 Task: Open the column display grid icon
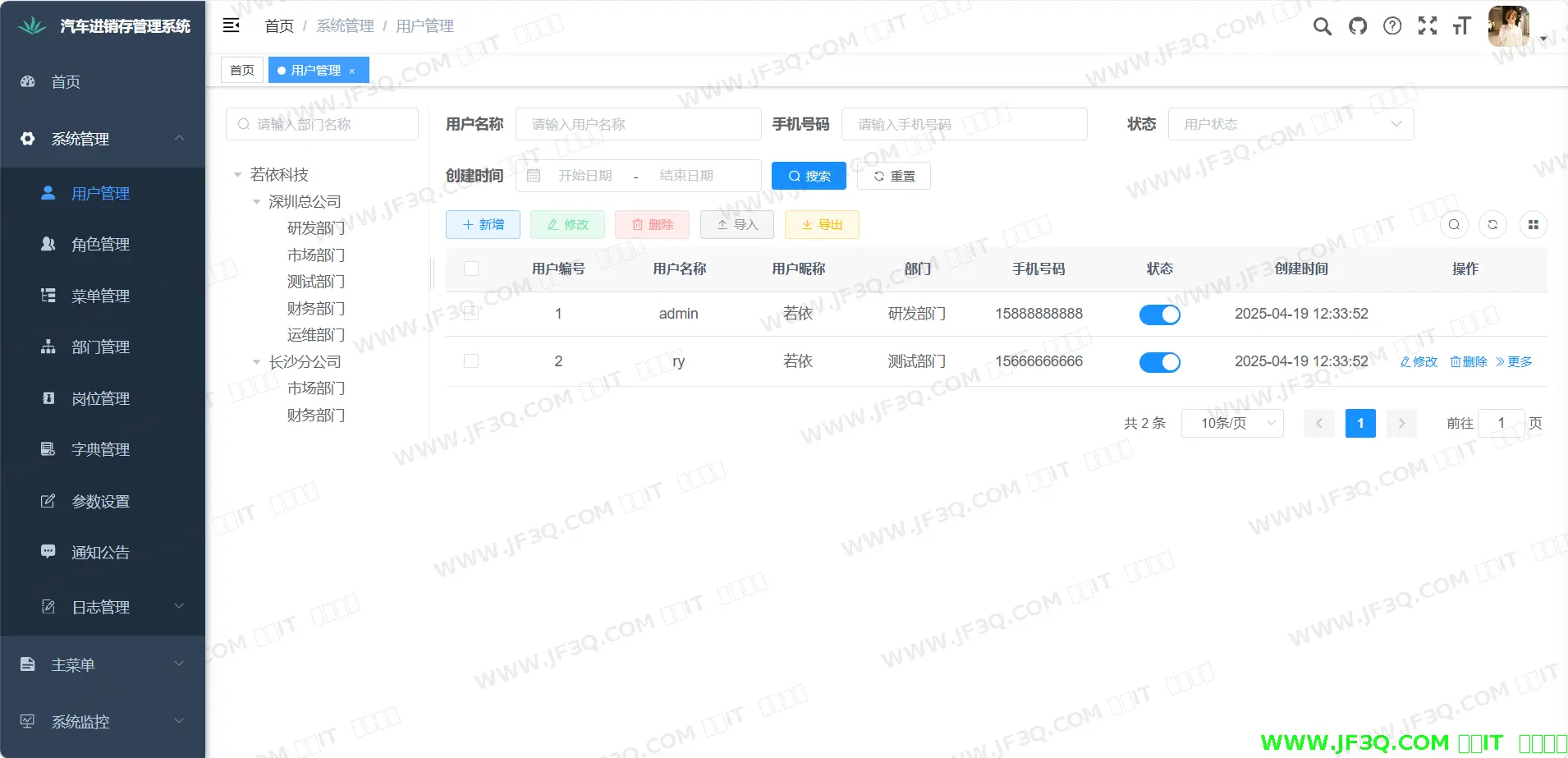[1533, 225]
